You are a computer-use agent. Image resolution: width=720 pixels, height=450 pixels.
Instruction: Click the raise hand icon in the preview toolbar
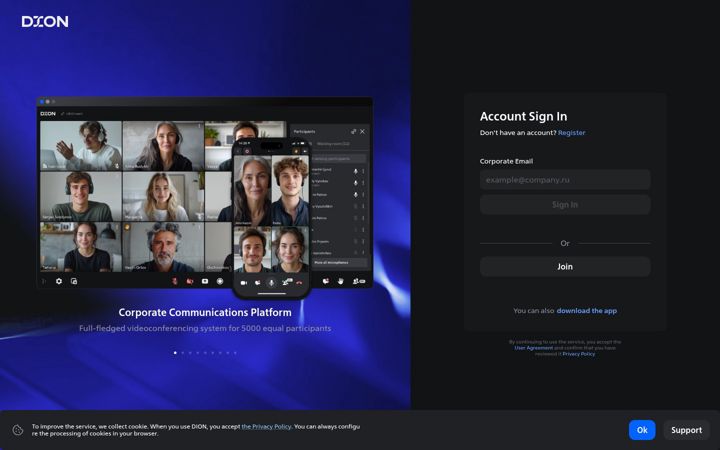(x=341, y=281)
